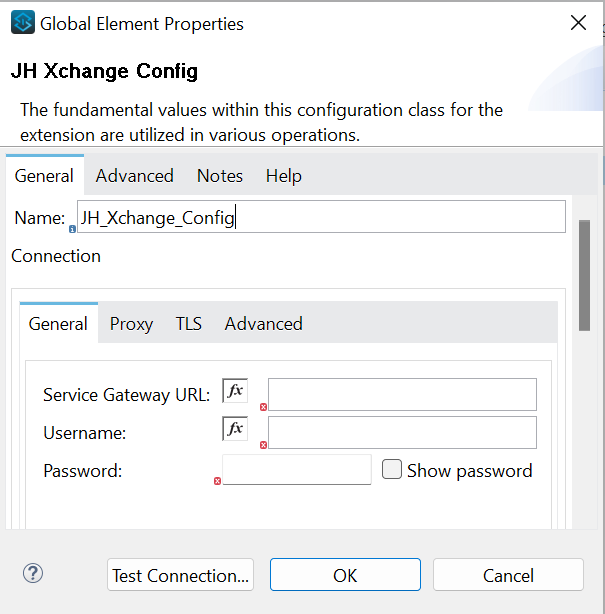Click the fx expression button for Service Gateway URL
The image size is (605, 614).
(235, 391)
